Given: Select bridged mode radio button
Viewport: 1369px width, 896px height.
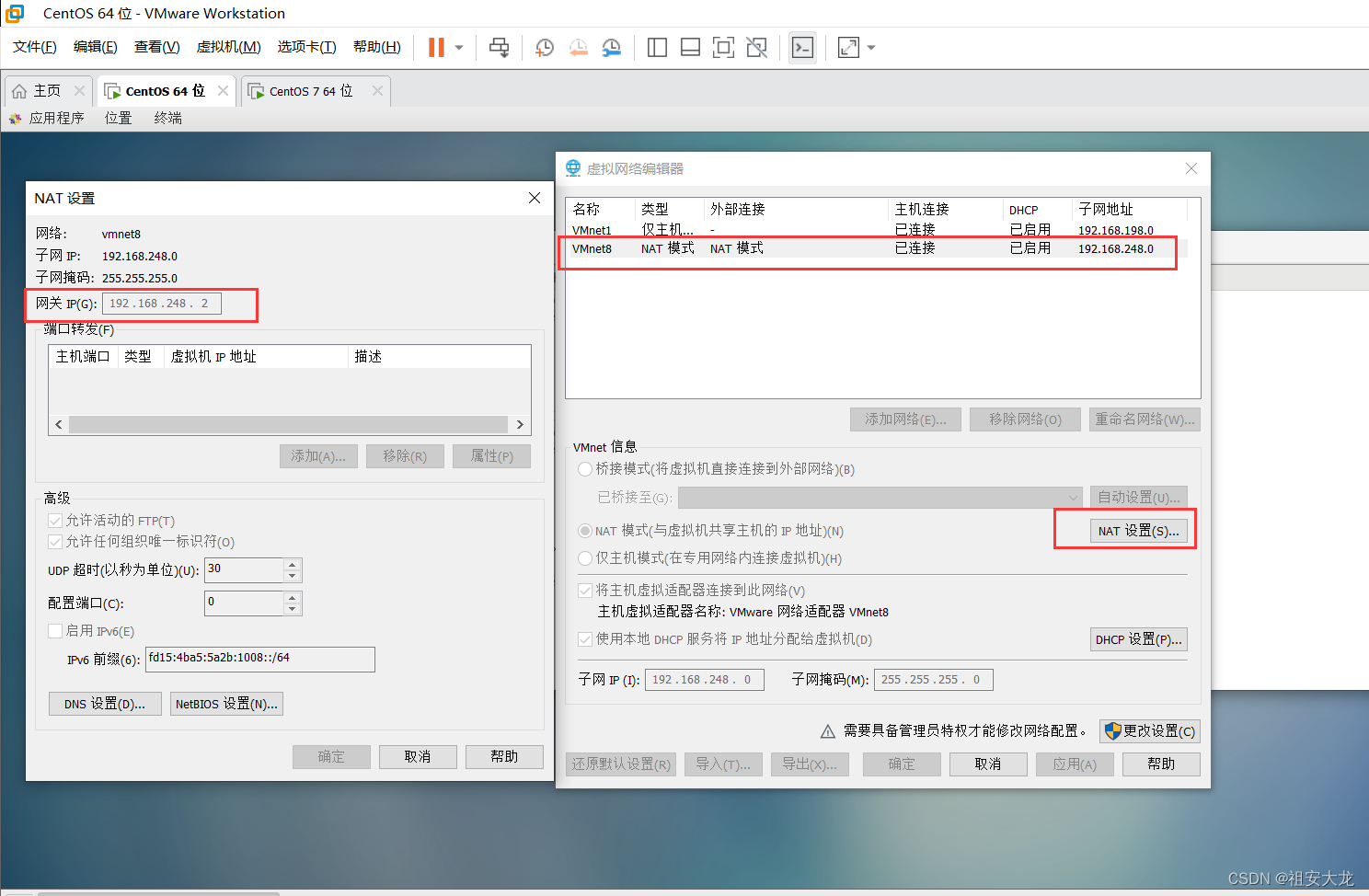Looking at the screenshot, I should 585,469.
